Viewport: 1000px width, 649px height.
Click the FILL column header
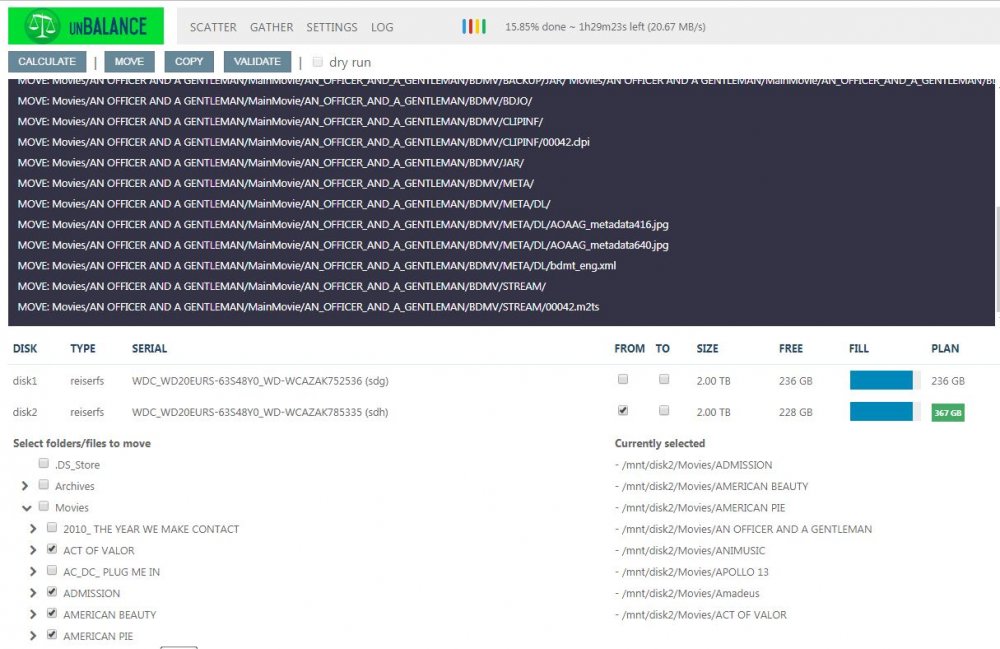(x=859, y=348)
